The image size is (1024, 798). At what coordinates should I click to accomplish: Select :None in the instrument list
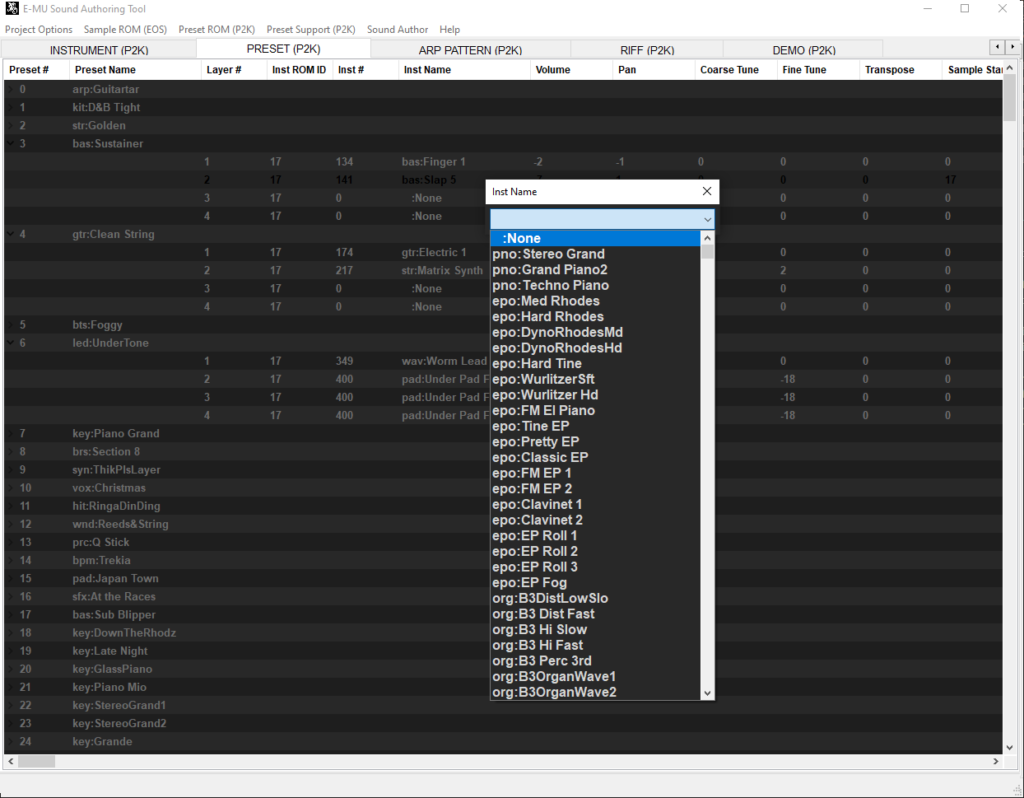point(596,238)
